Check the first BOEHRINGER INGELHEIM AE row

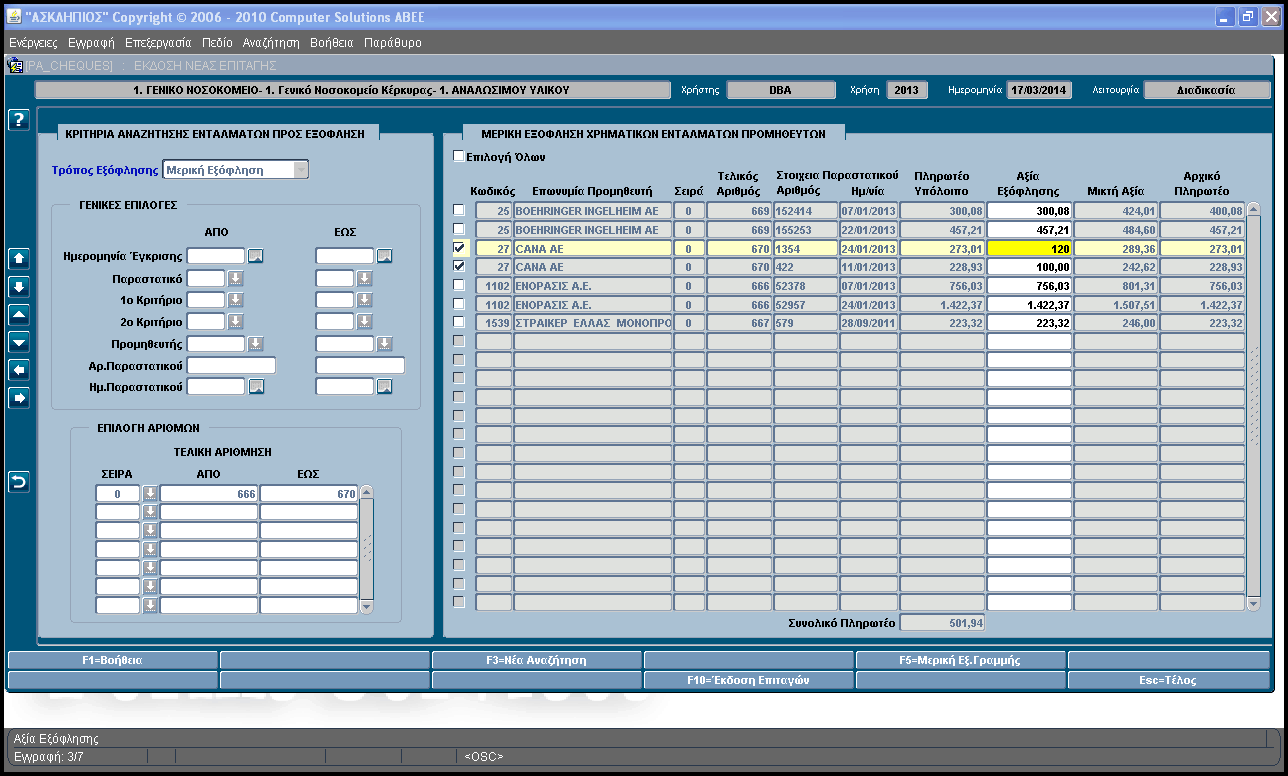[x=458, y=211]
